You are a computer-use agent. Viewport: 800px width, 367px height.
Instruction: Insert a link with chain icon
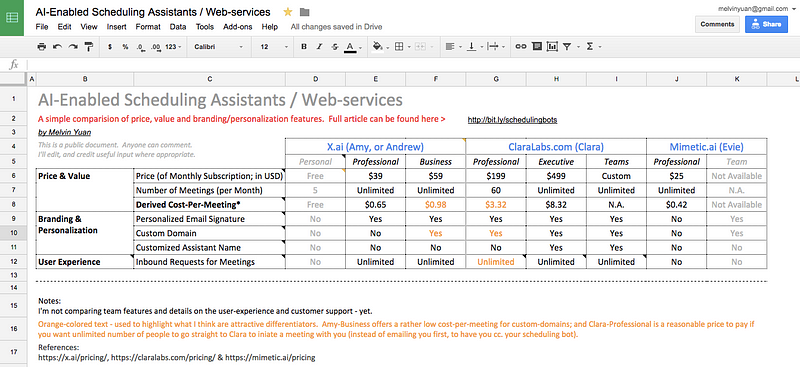(520, 46)
